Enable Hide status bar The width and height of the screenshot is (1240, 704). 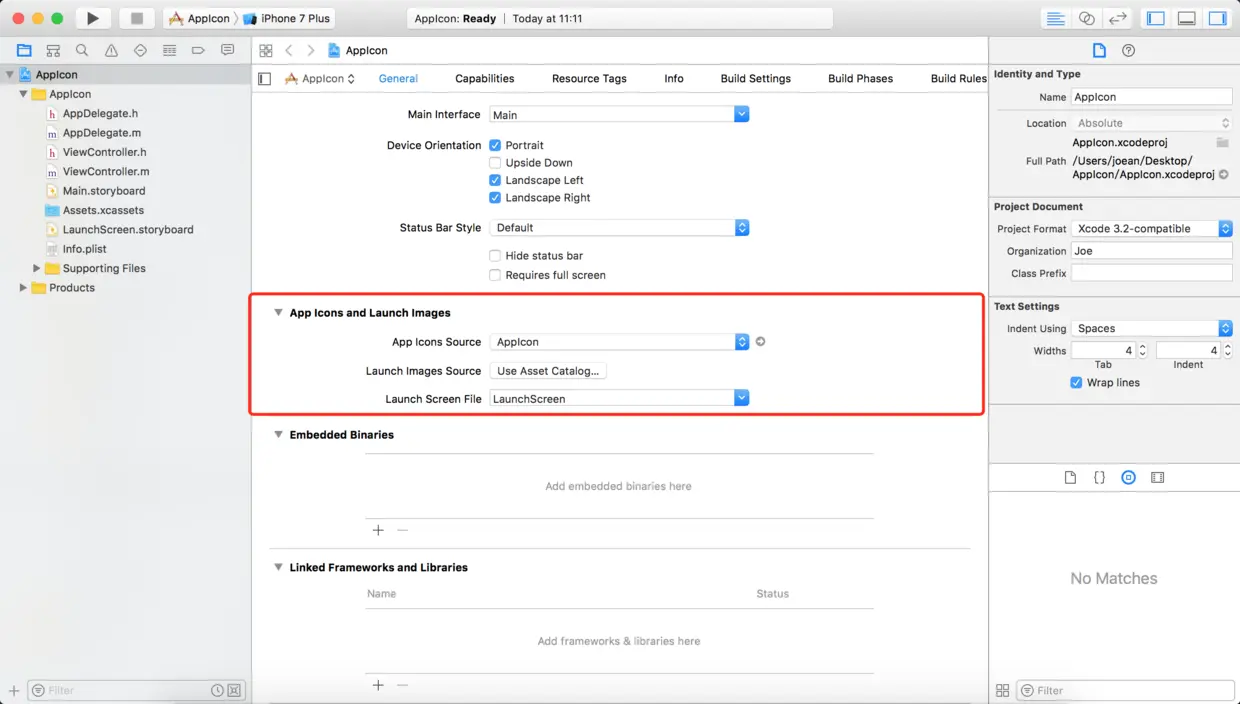click(x=495, y=256)
